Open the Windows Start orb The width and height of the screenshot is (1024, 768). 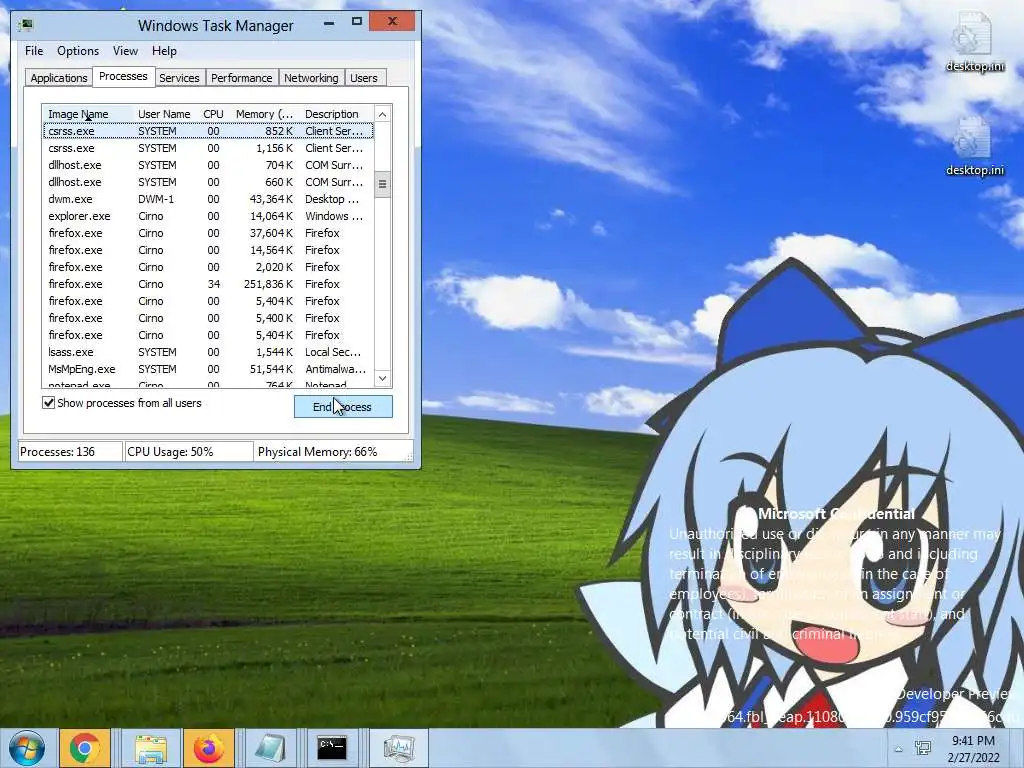click(26, 748)
